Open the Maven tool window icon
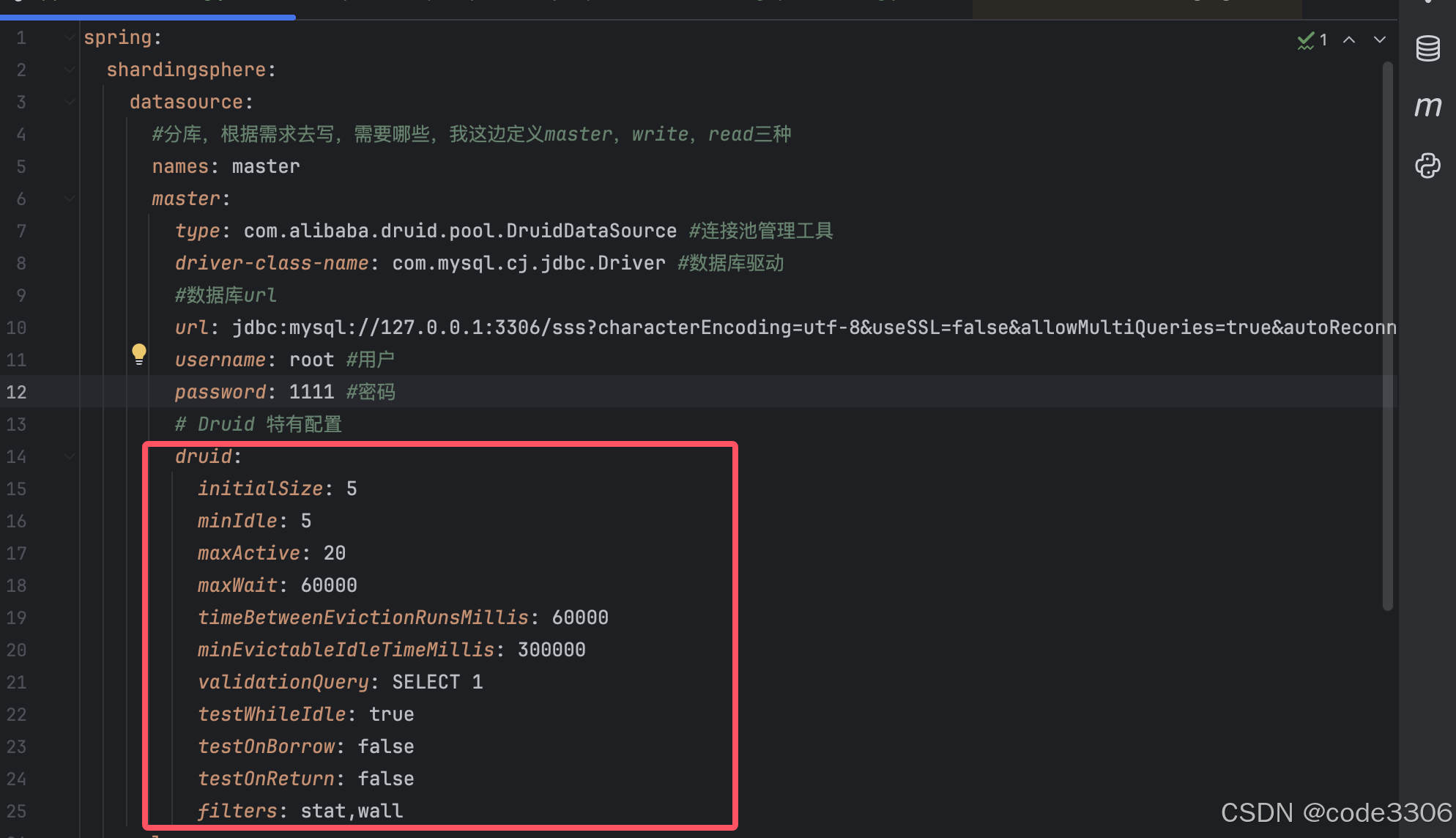 [1427, 107]
